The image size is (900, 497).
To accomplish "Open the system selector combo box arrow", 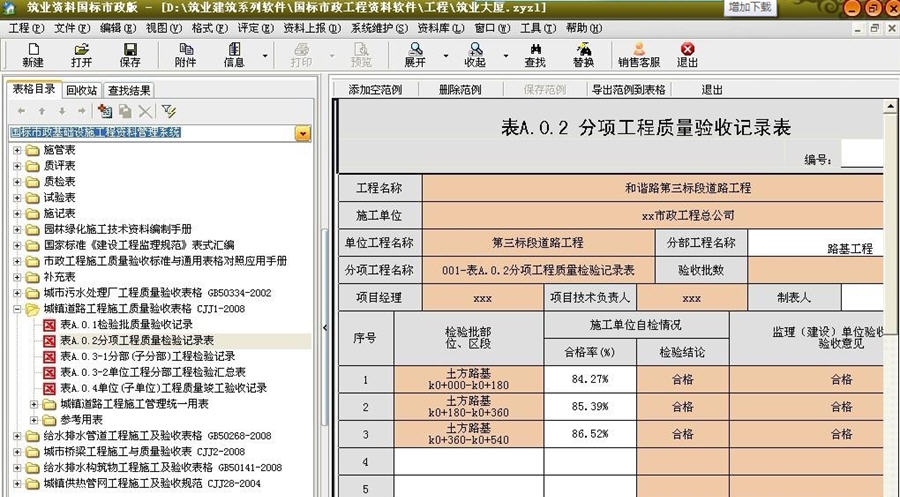I will click(x=302, y=133).
